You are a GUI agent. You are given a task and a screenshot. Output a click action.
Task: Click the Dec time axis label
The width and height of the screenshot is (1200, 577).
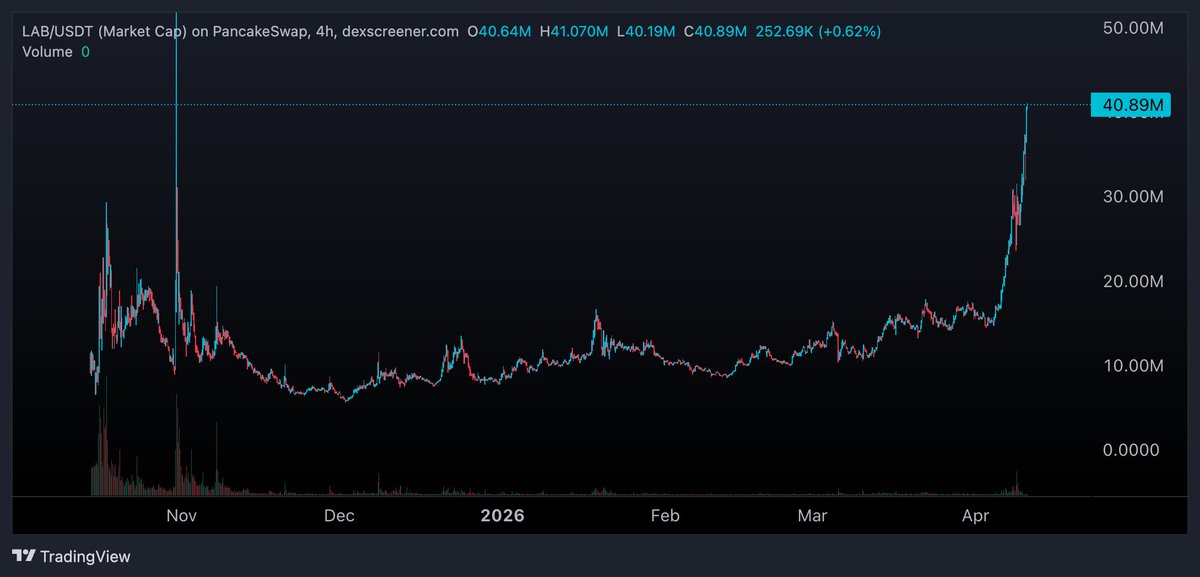pyautogui.click(x=339, y=516)
